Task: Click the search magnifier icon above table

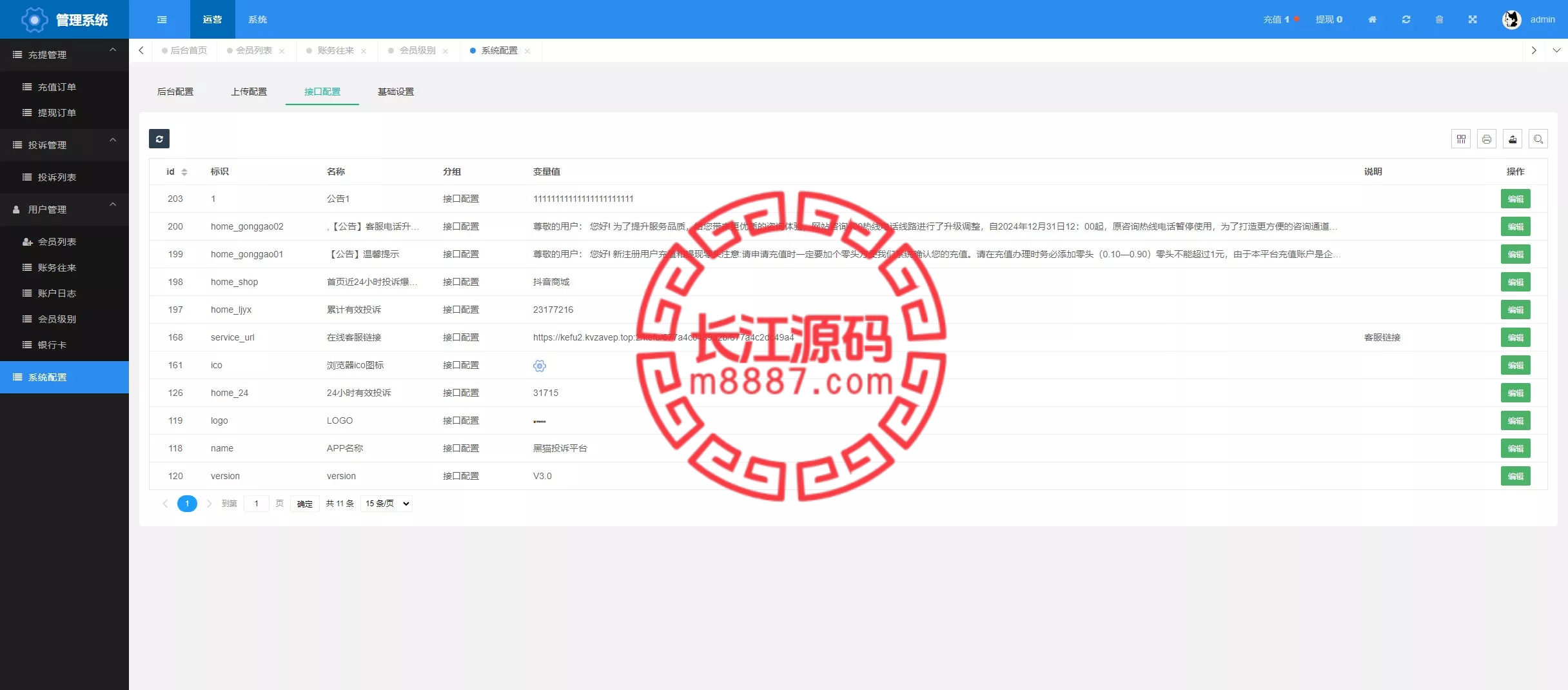Action: (x=1538, y=139)
